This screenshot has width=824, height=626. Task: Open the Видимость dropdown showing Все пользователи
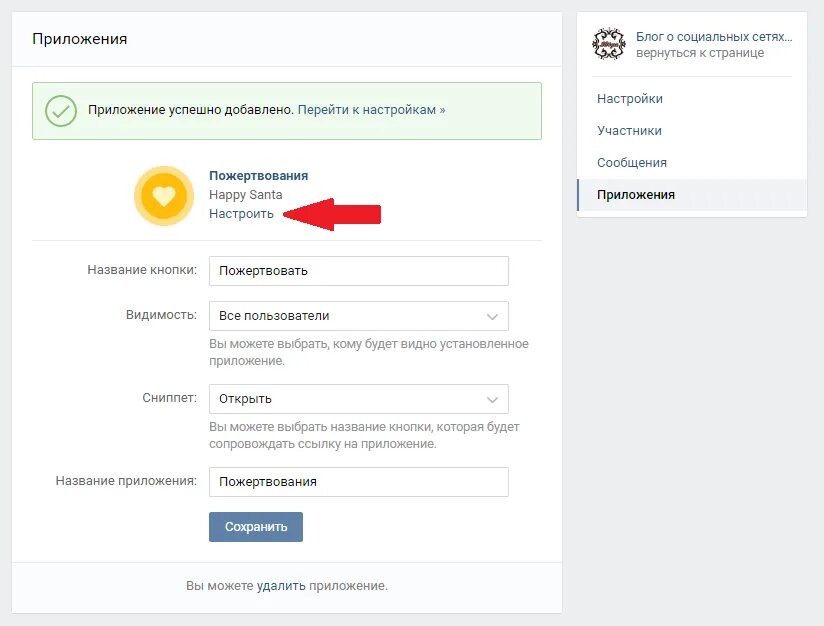358,316
